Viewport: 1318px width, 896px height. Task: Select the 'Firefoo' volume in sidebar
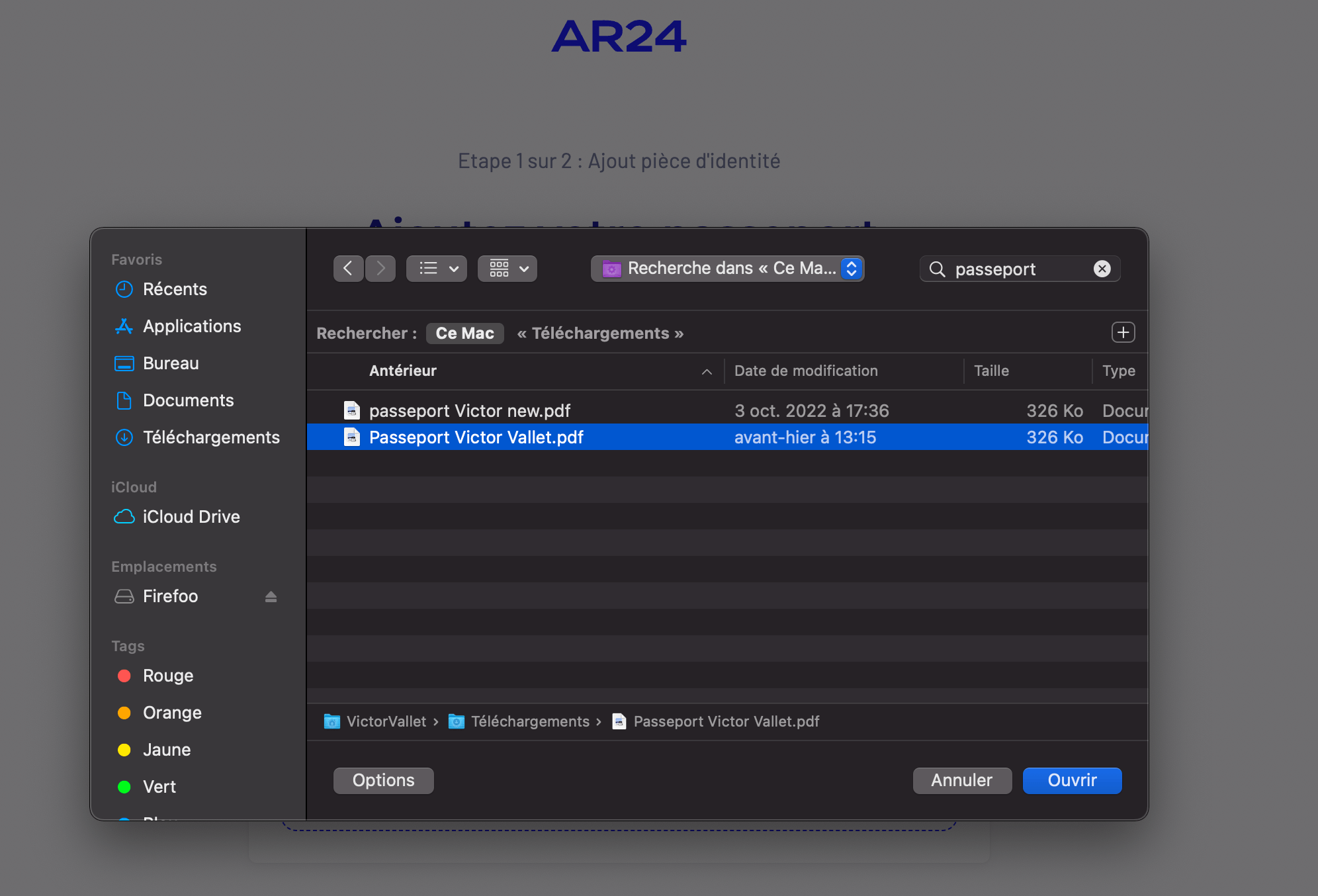click(x=170, y=596)
